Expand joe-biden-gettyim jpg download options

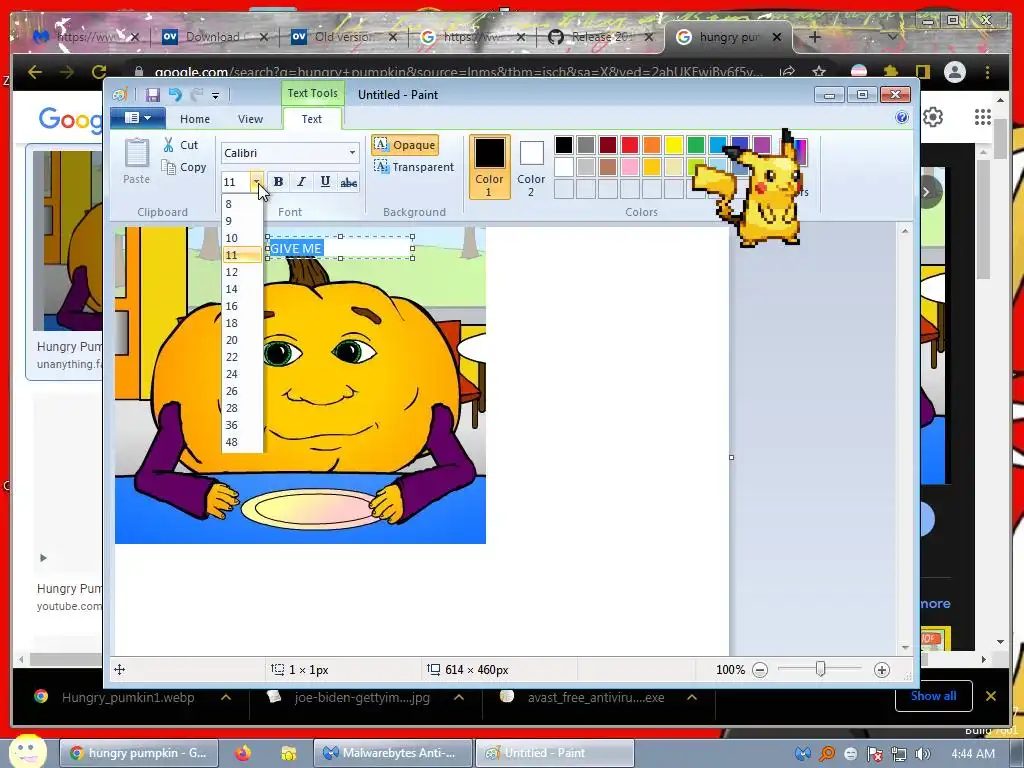459,697
